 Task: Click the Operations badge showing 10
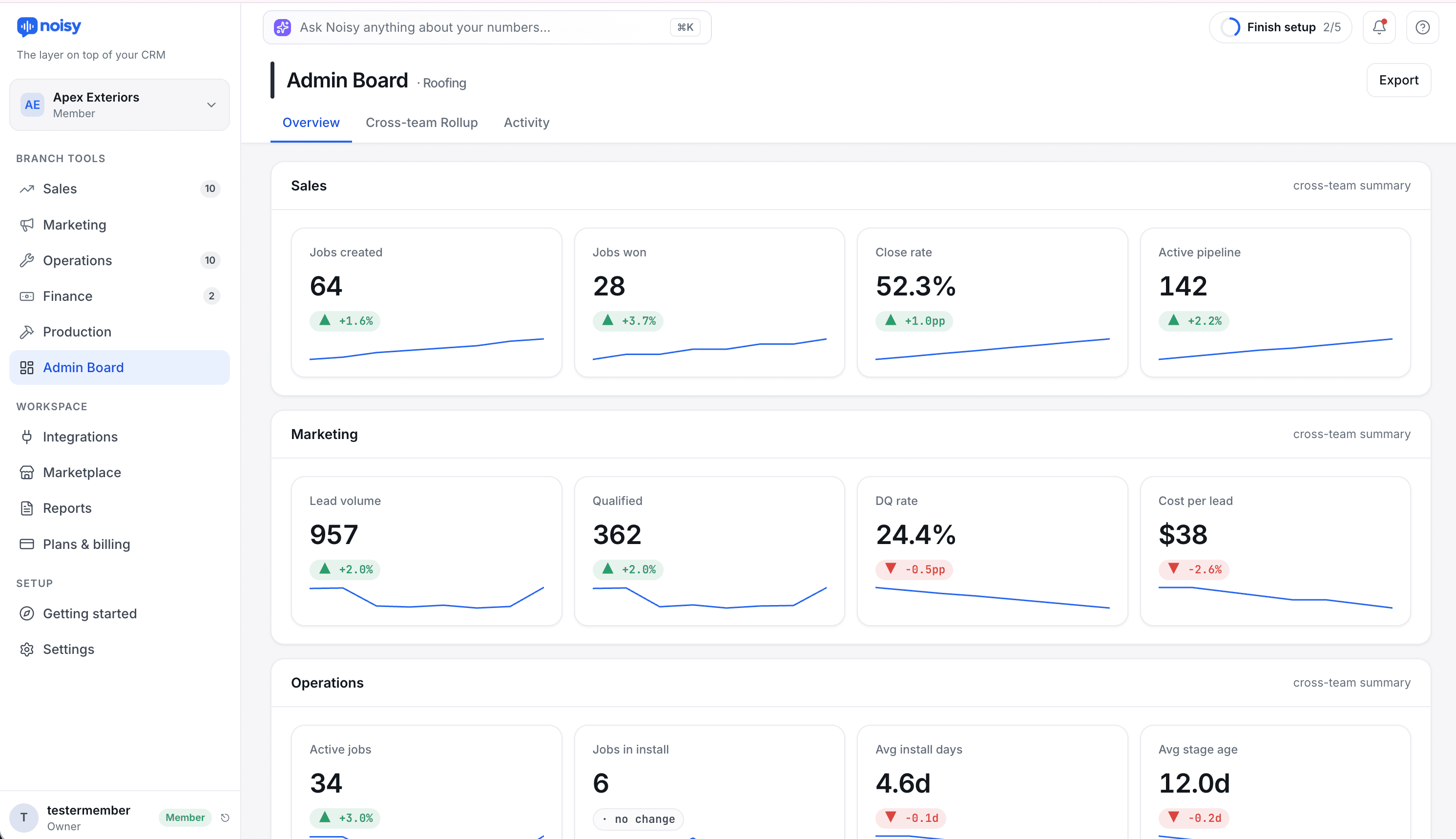(x=209, y=260)
